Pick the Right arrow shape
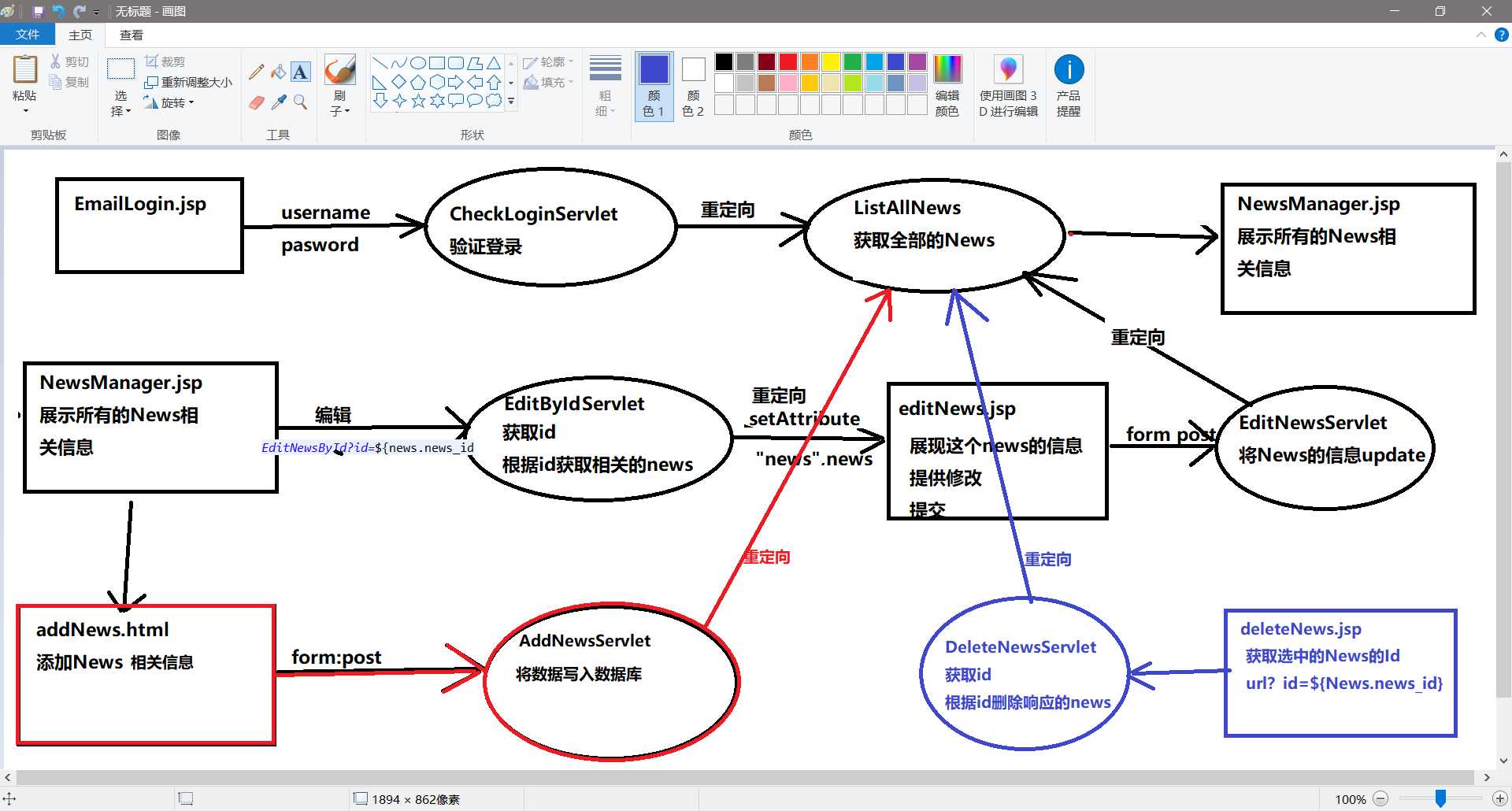 (x=456, y=82)
